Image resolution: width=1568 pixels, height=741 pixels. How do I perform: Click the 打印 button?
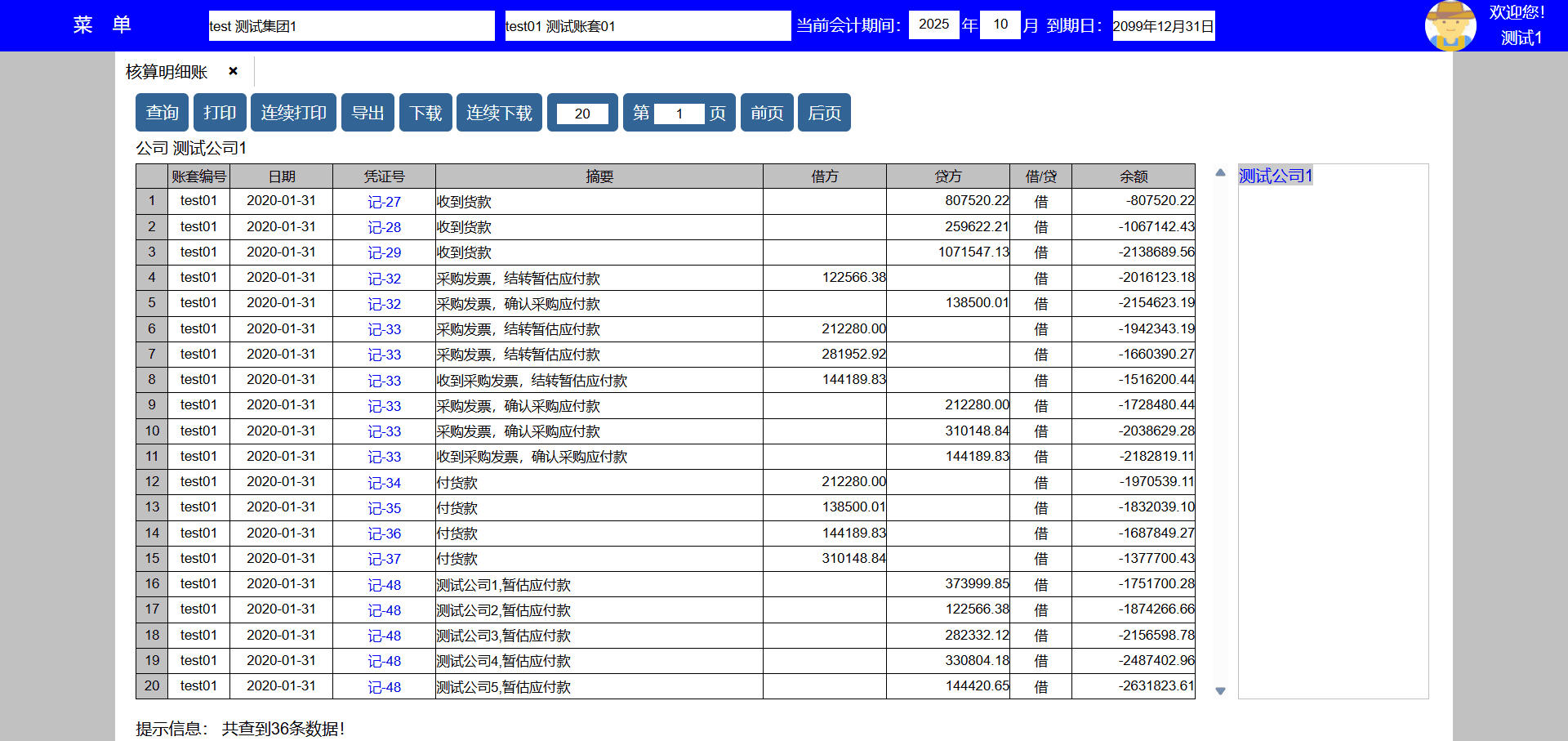tap(220, 113)
